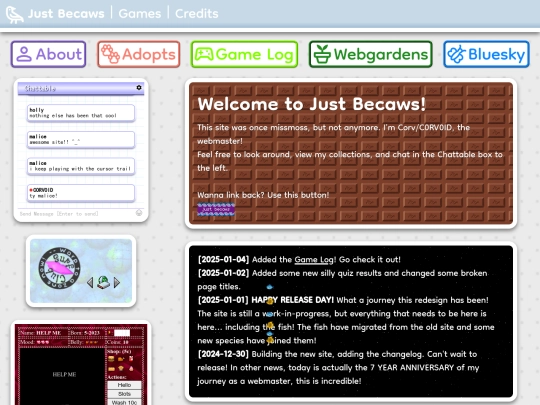Click the paw print icon on Adopts
Image resolution: width=540 pixels, height=405 pixels.
[x=110, y=54]
